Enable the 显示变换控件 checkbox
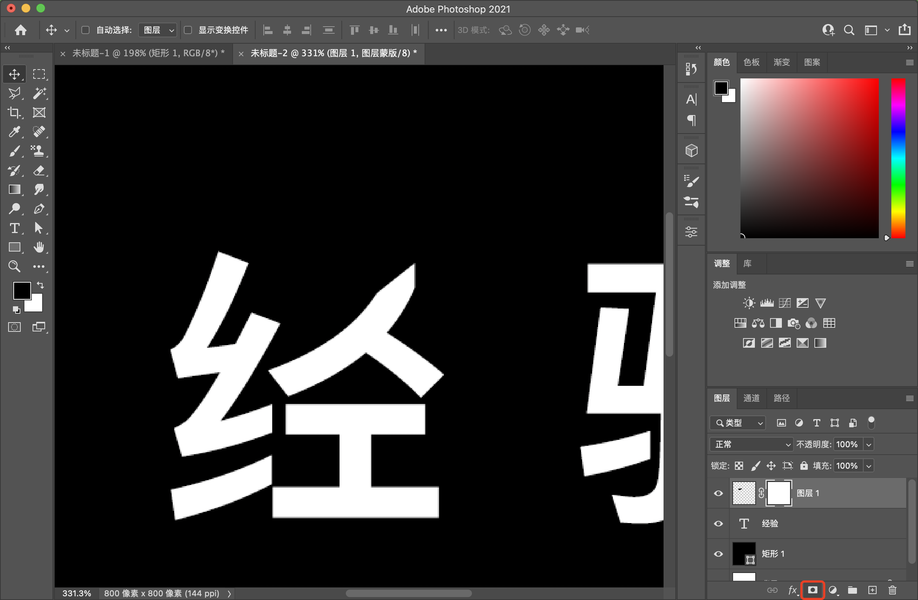The height and width of the screenshot is (600, 918). [x=188, y=30]
